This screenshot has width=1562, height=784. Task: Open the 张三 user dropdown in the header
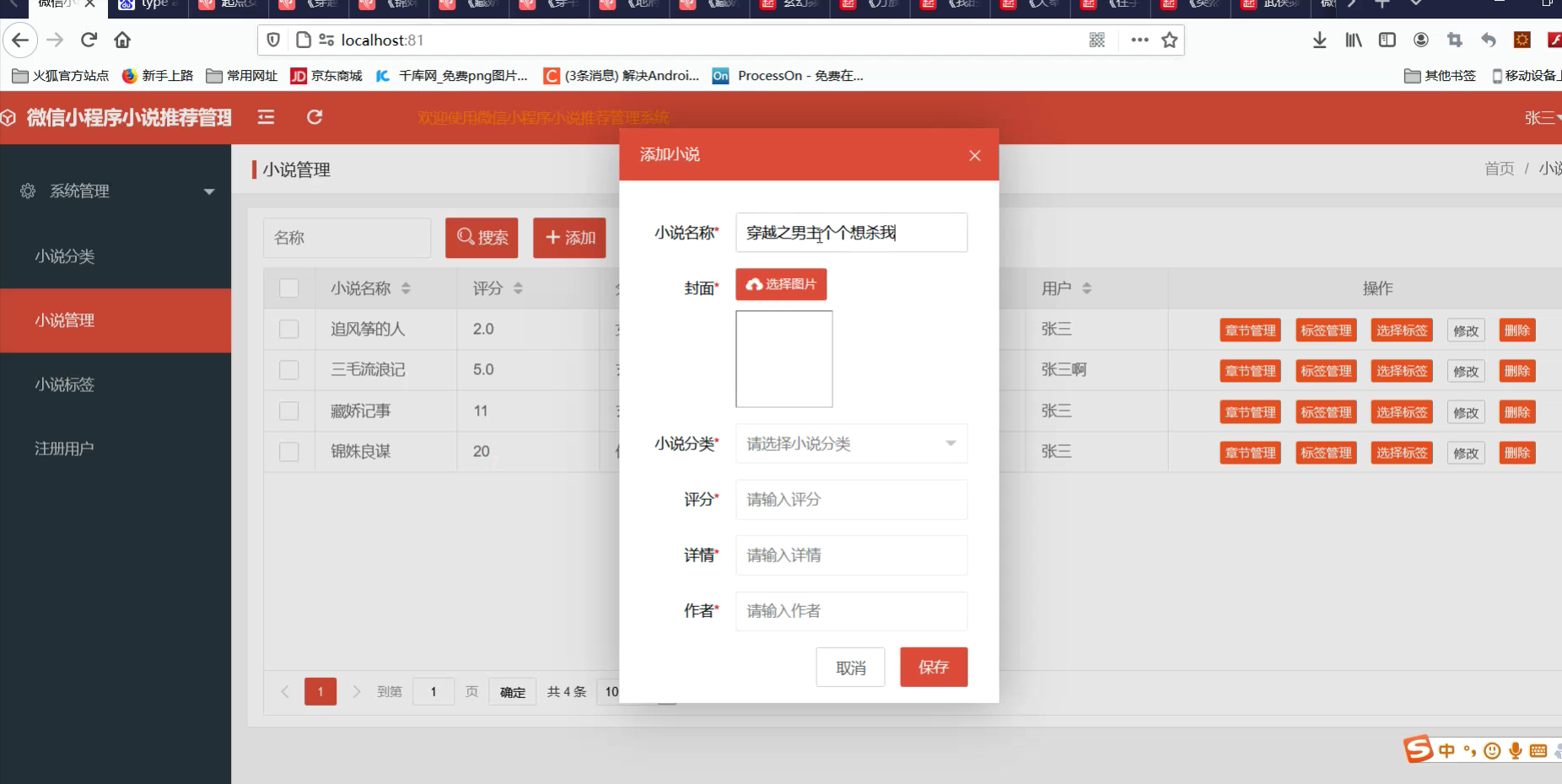(x=1542, y=118)
